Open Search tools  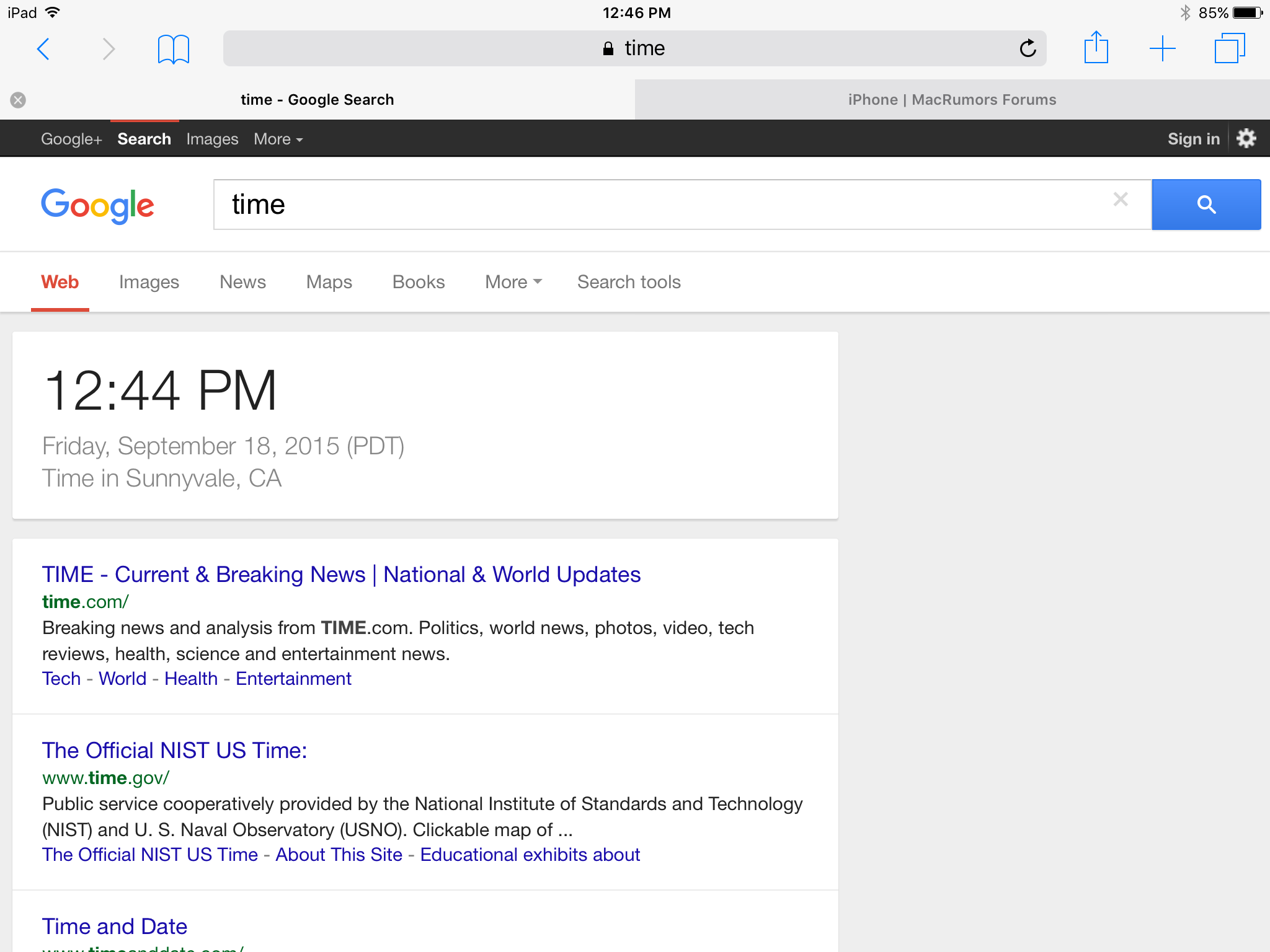click(x=629, y=282)
